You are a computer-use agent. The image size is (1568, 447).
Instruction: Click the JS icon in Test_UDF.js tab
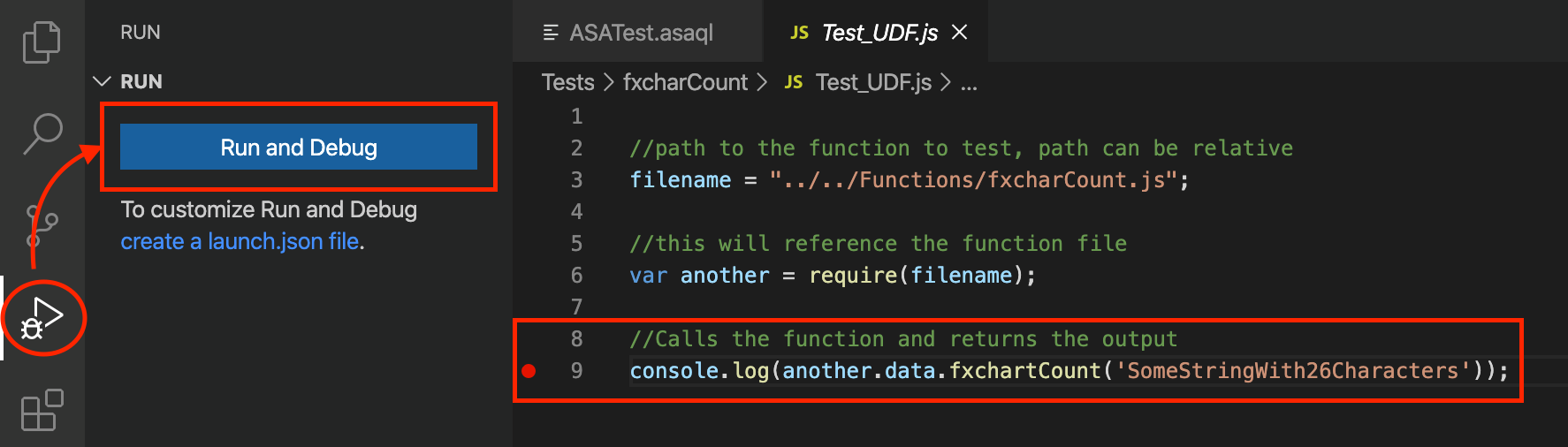799,33
